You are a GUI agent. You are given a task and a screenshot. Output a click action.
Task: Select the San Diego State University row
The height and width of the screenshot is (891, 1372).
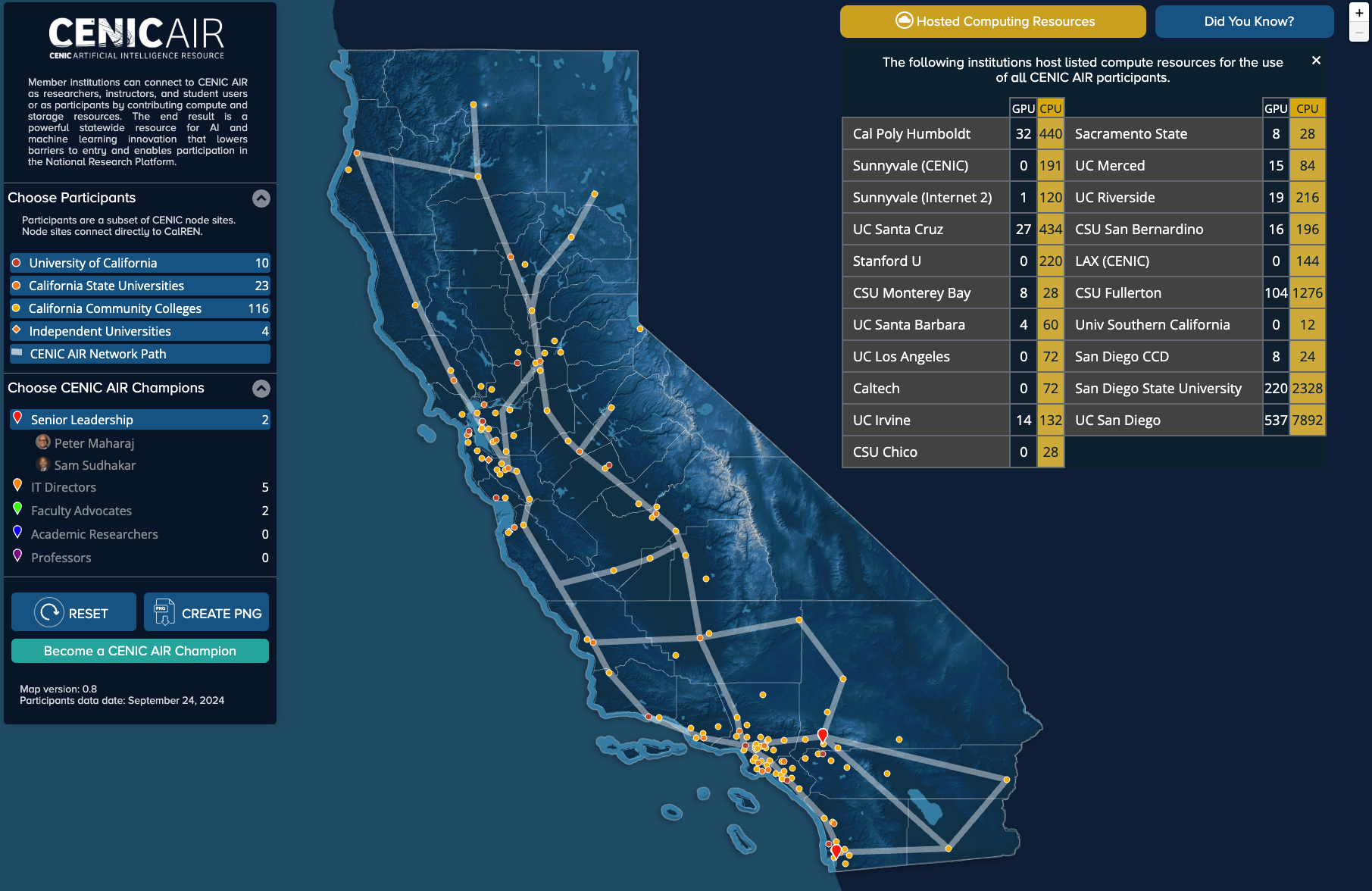[x=1195, y=388]
